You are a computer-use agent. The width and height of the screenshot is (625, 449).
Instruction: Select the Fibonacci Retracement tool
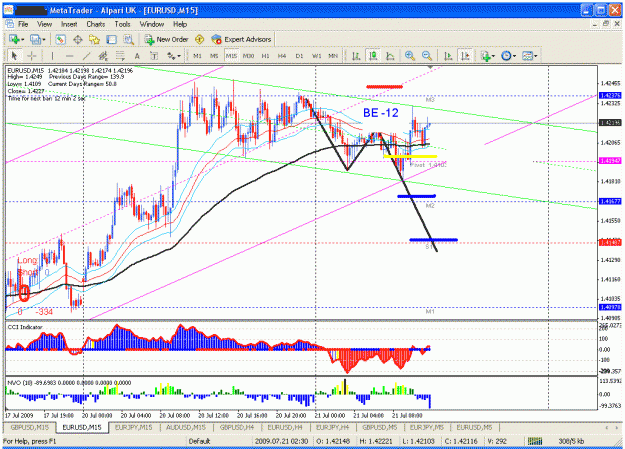point(120,56)
